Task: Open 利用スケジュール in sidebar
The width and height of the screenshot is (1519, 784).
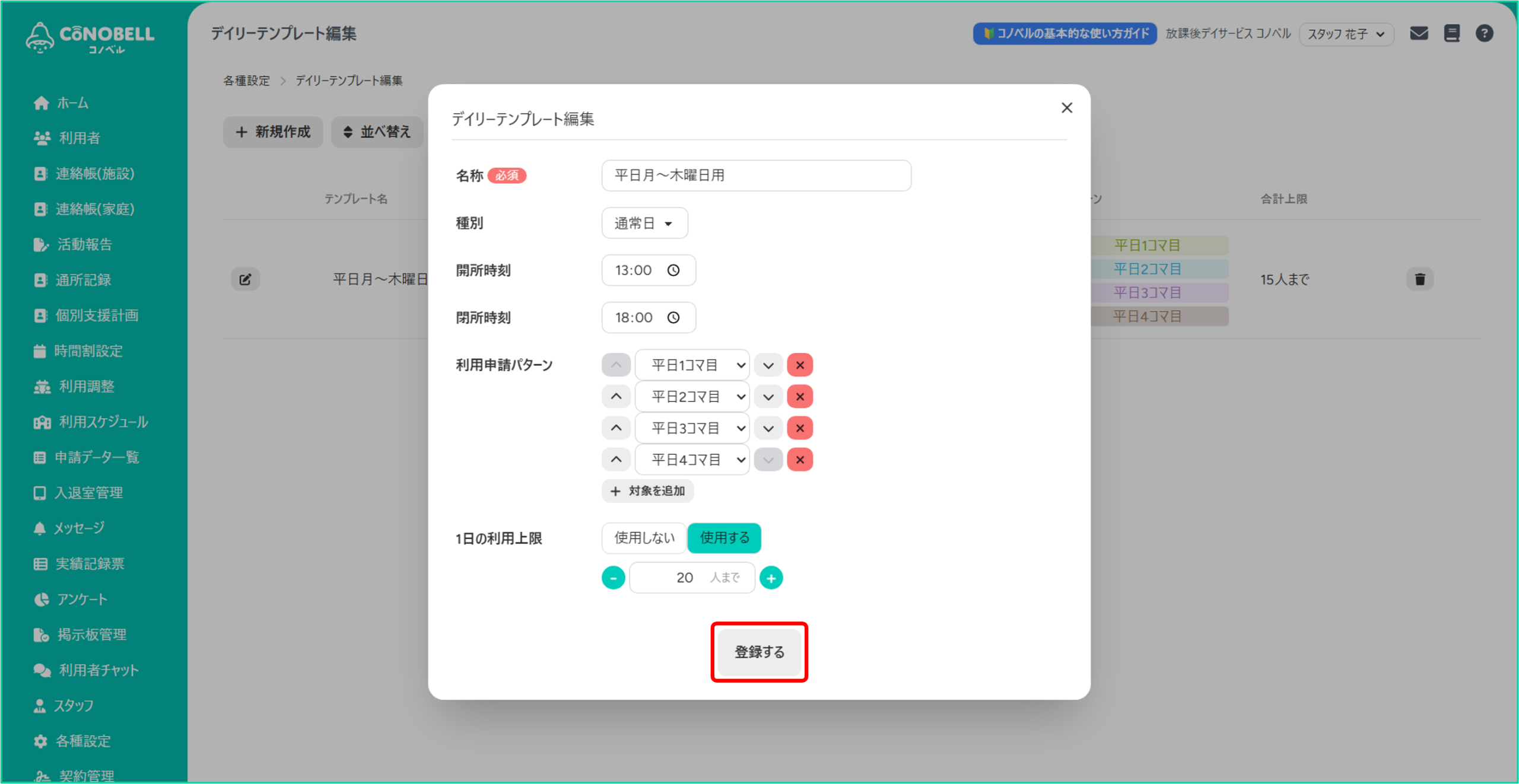Action: (x=103, y=422)
